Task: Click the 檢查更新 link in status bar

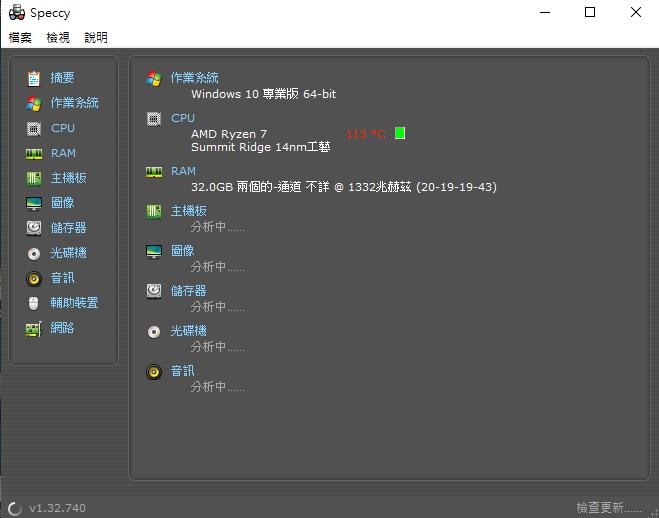Action: [x=609, y=507]
